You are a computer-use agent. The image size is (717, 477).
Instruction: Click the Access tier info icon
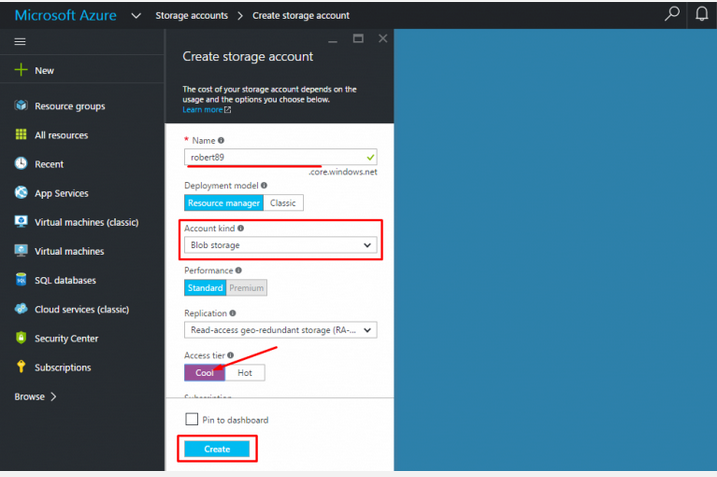[x=230, y=355]
